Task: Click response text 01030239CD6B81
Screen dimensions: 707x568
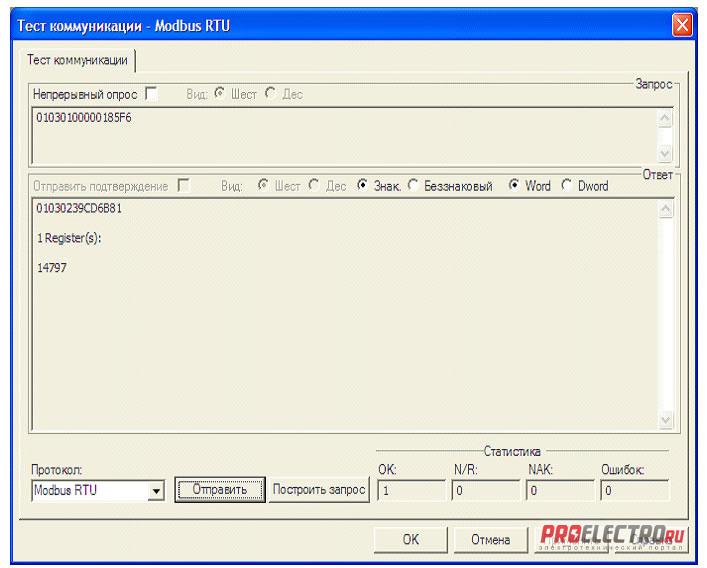Action: (x=79, y=209)
